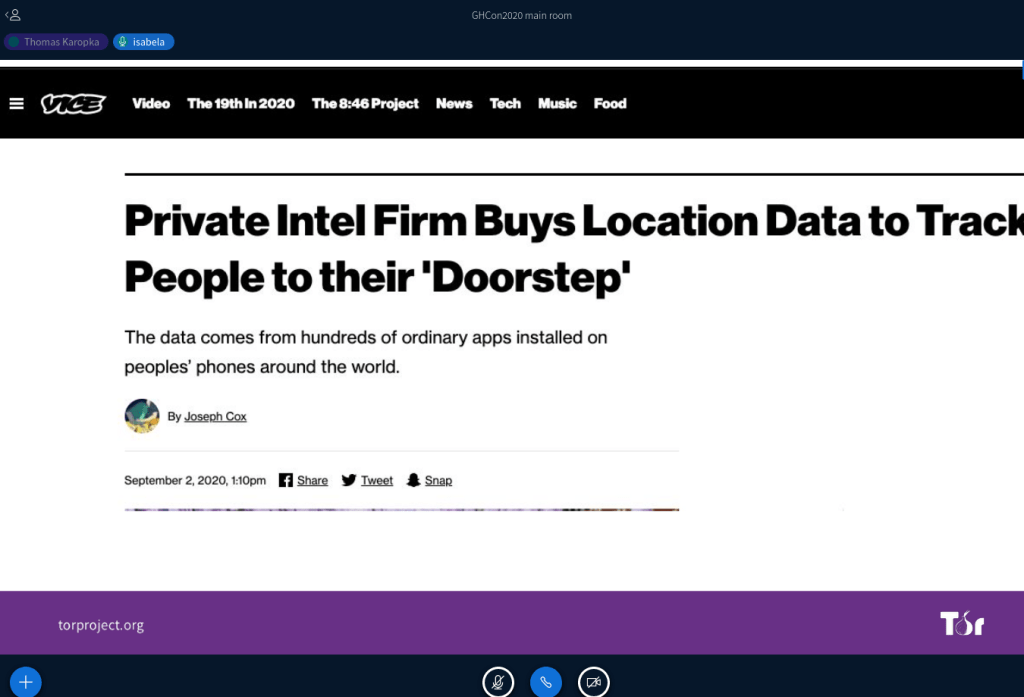Open the users list panel icon
The width and height of the screenshot is (1024, 697).
(13, 15)
